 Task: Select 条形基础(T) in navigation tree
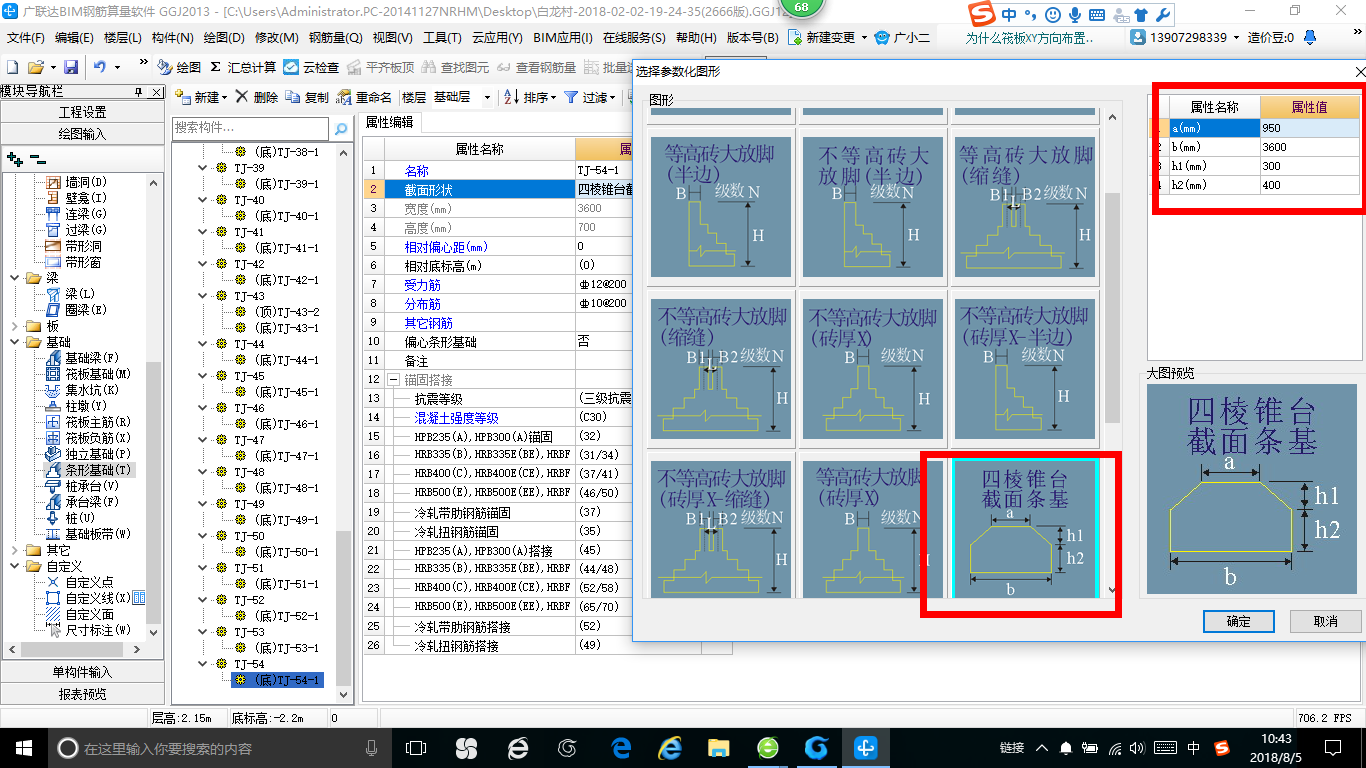click(x=88, y=470)
